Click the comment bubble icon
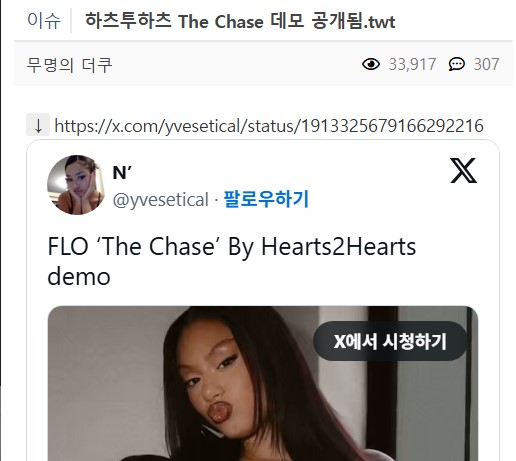516x461 pixels. point(456,64)
